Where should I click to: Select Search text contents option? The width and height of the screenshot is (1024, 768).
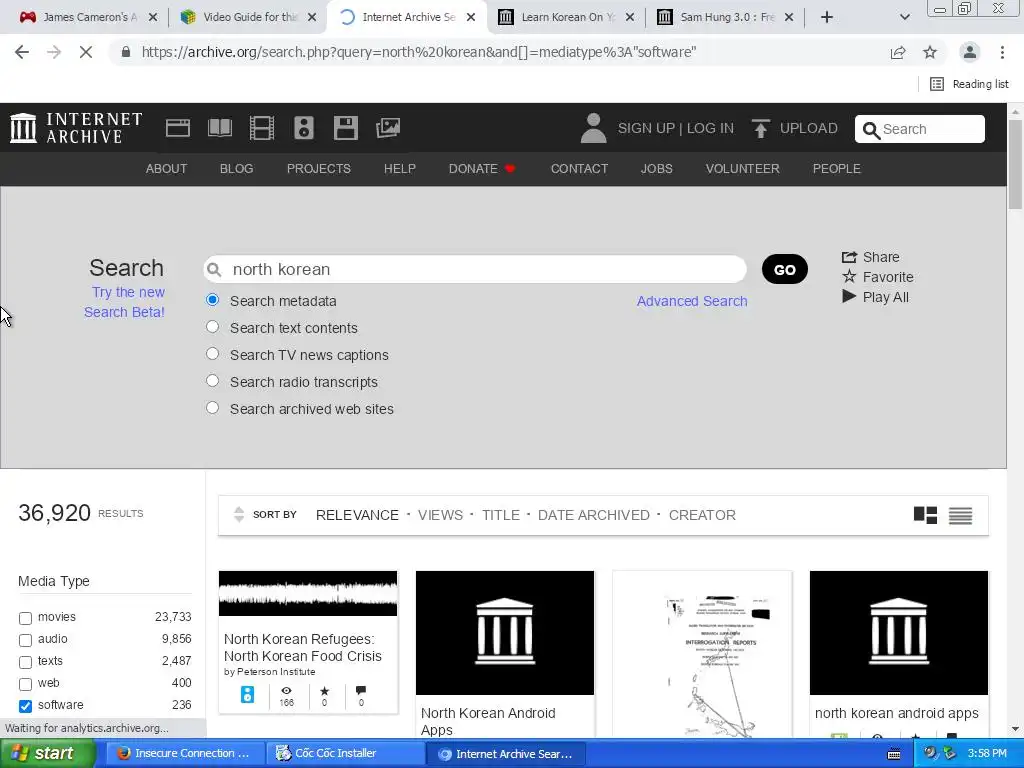212,327
